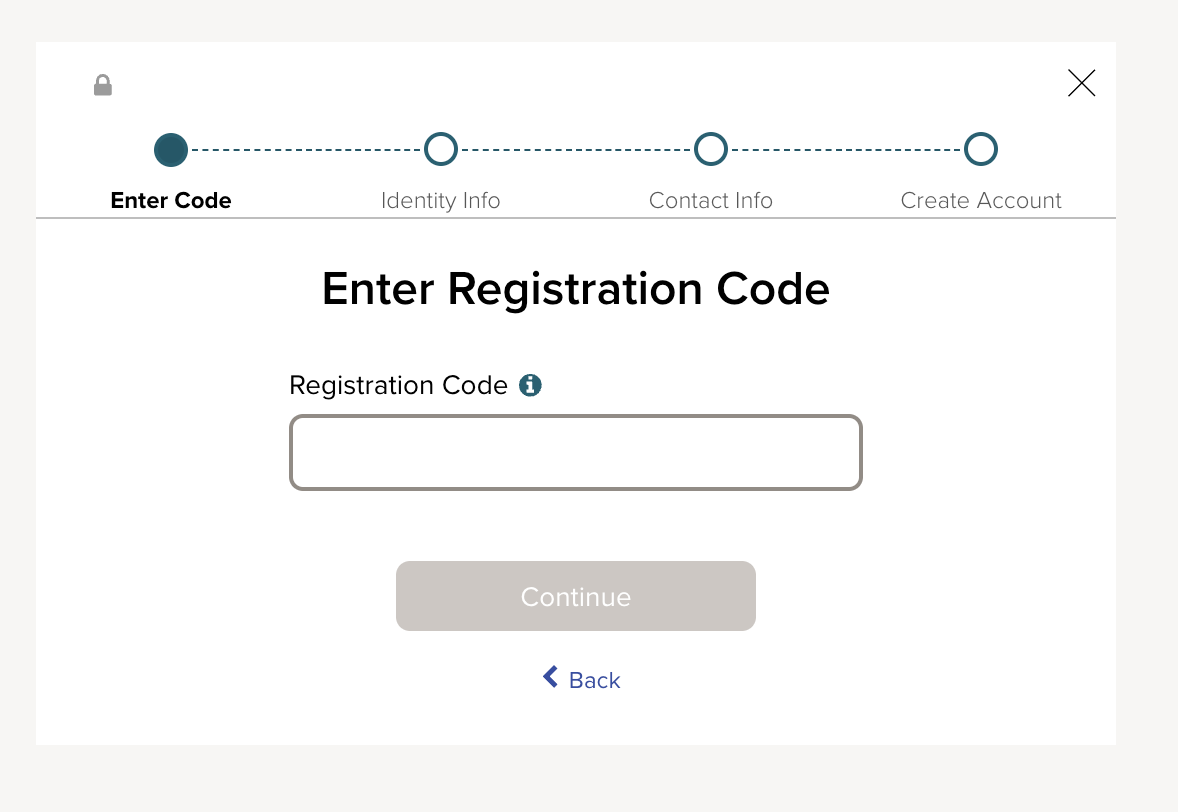Click the blue back chevron arrow
The height and width of the screenshot is (812, 1178).
(x=551, y=677)
